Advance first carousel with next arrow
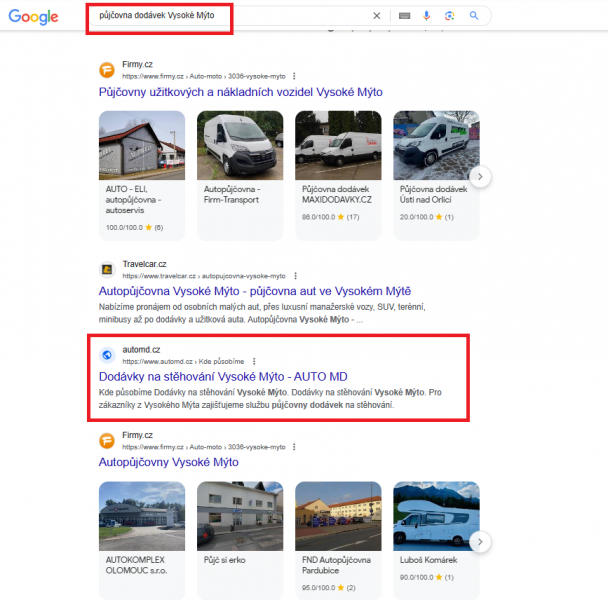Image resolution: width=608 pixels, height=600 pixels. pos(480,176)
